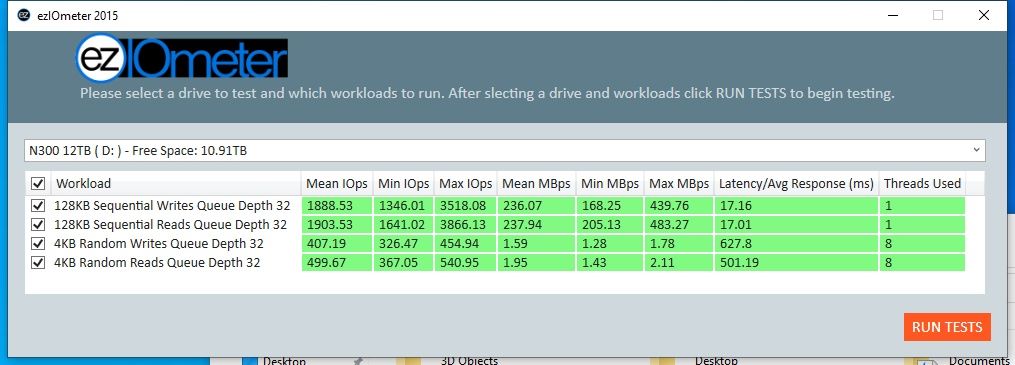Click the ezIOmeter logo

[181, 58]
